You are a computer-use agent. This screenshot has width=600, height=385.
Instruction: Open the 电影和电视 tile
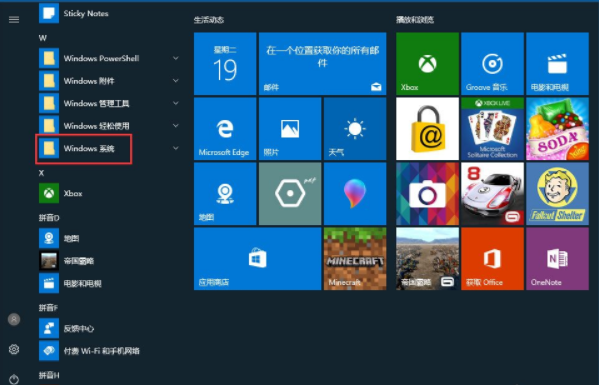558,64
